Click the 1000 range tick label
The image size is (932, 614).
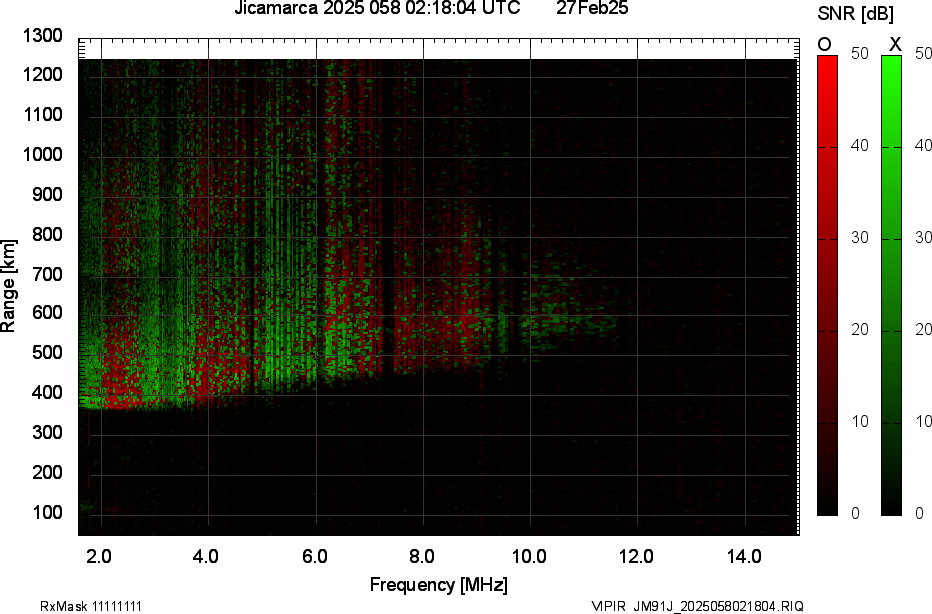coord(42,155)
